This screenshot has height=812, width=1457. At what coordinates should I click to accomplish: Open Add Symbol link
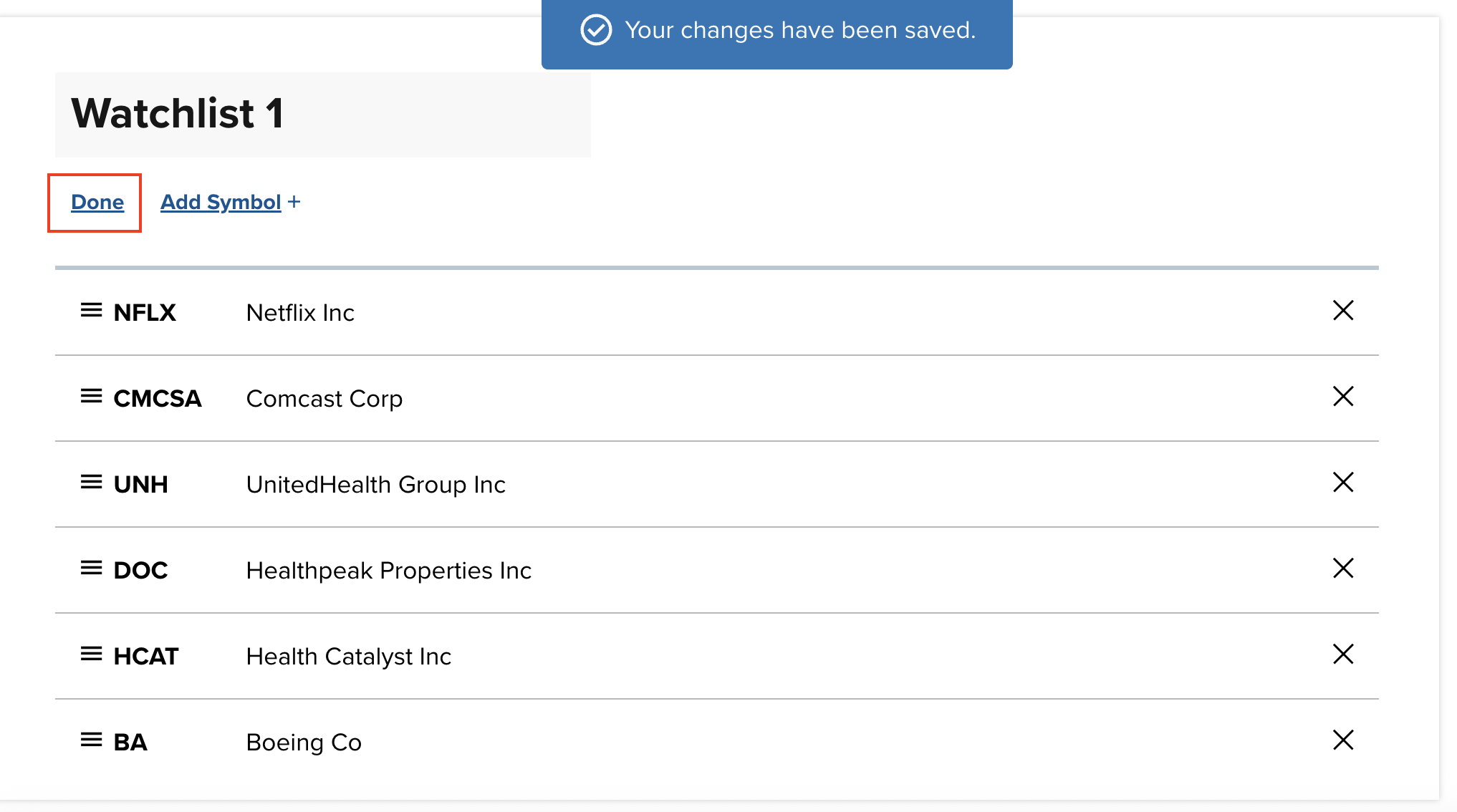click(x=221, y=203)
